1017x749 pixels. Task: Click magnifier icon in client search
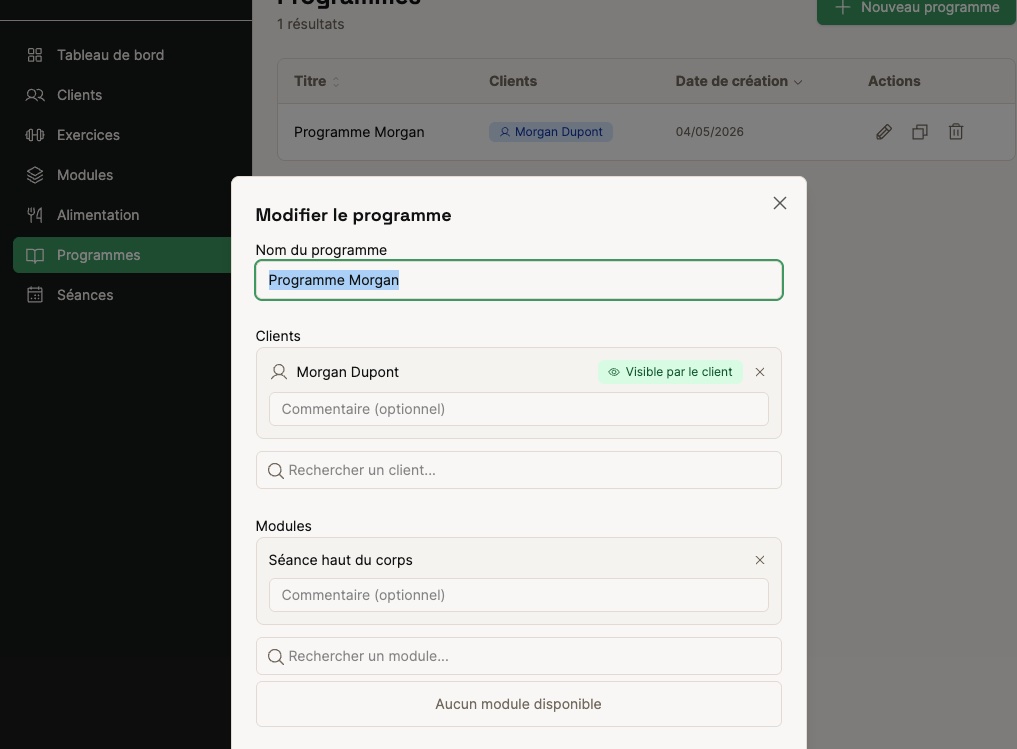276,471
